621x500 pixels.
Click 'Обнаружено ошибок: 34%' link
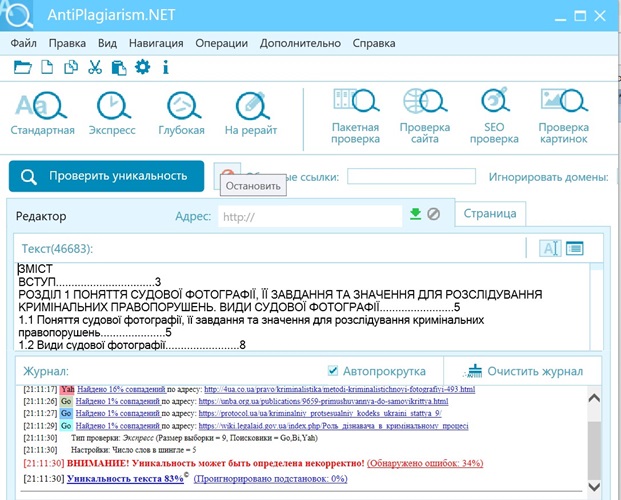click(425, 463)
